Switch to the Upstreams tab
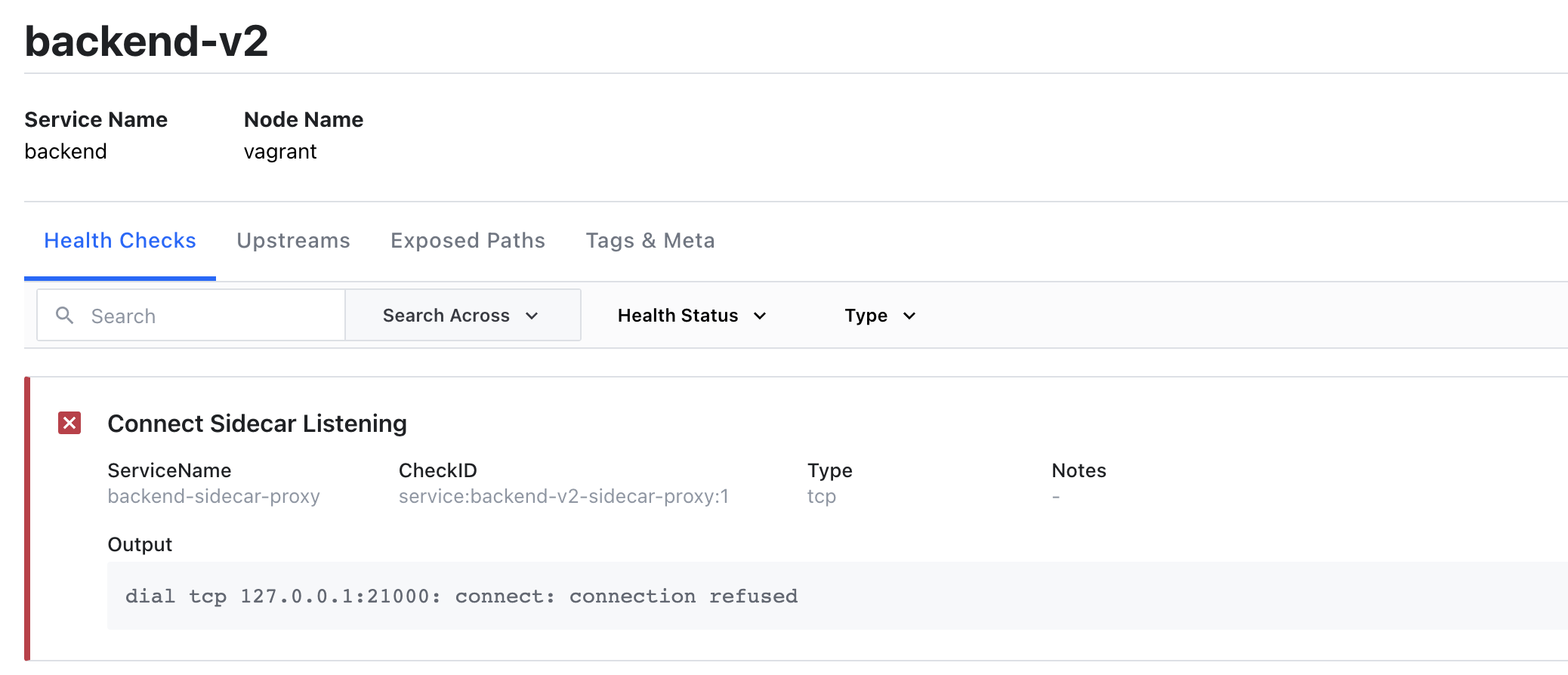 [x=293, y=240]
